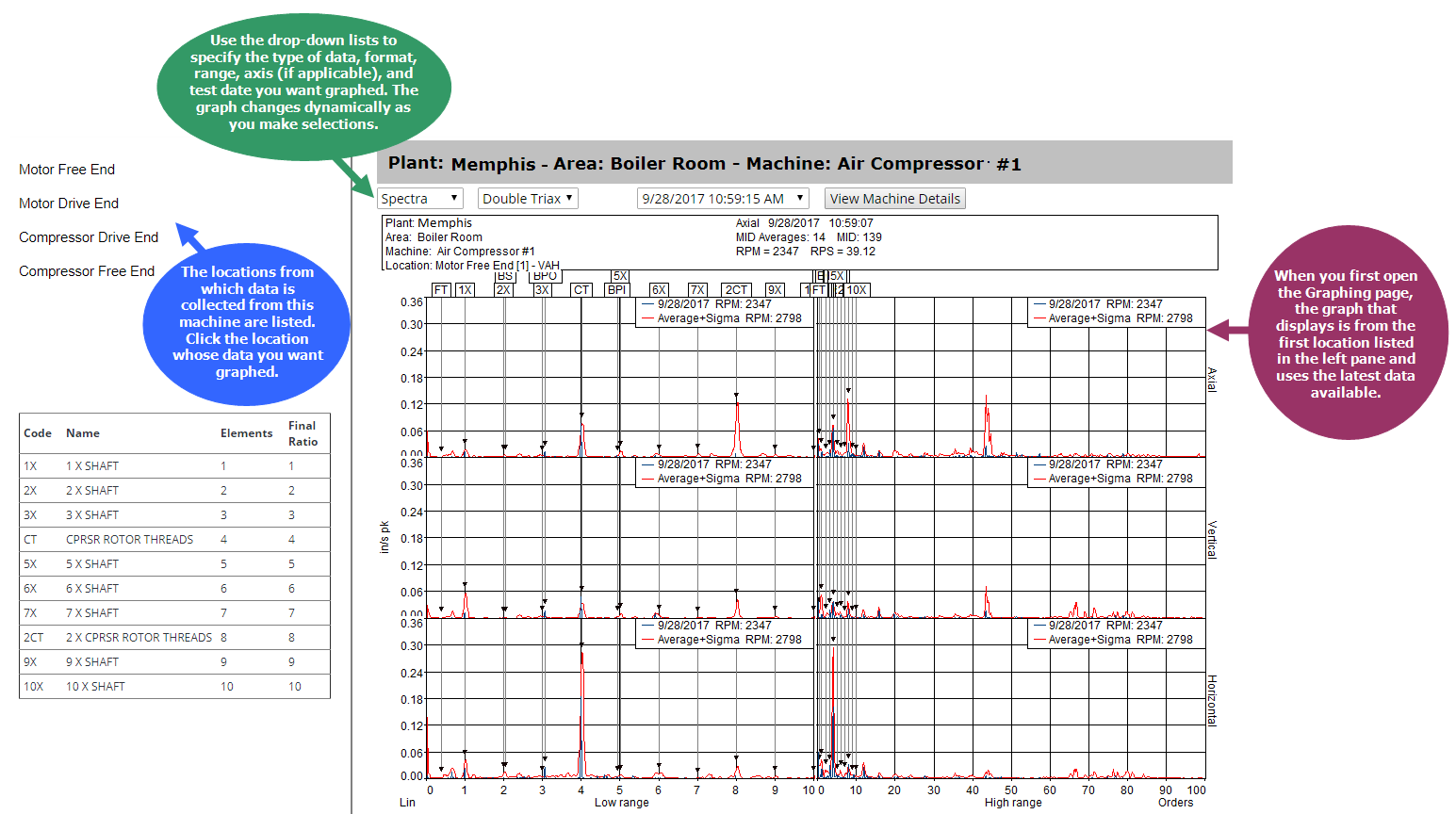This screenshot has width=1456, height=814.
Task: Click the Axial axis label beside graph
Action: click(1213, 380)
